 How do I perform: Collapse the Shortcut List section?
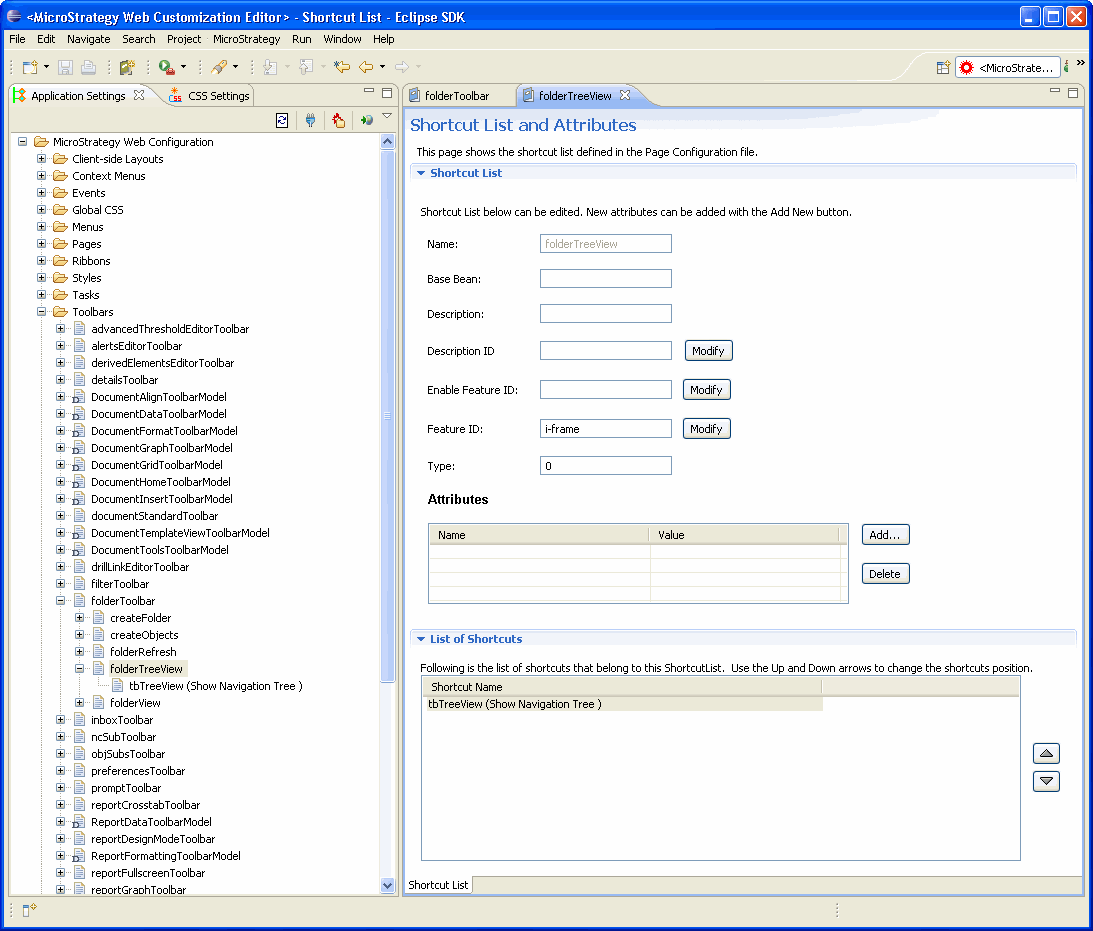click(x=421, y=173)
